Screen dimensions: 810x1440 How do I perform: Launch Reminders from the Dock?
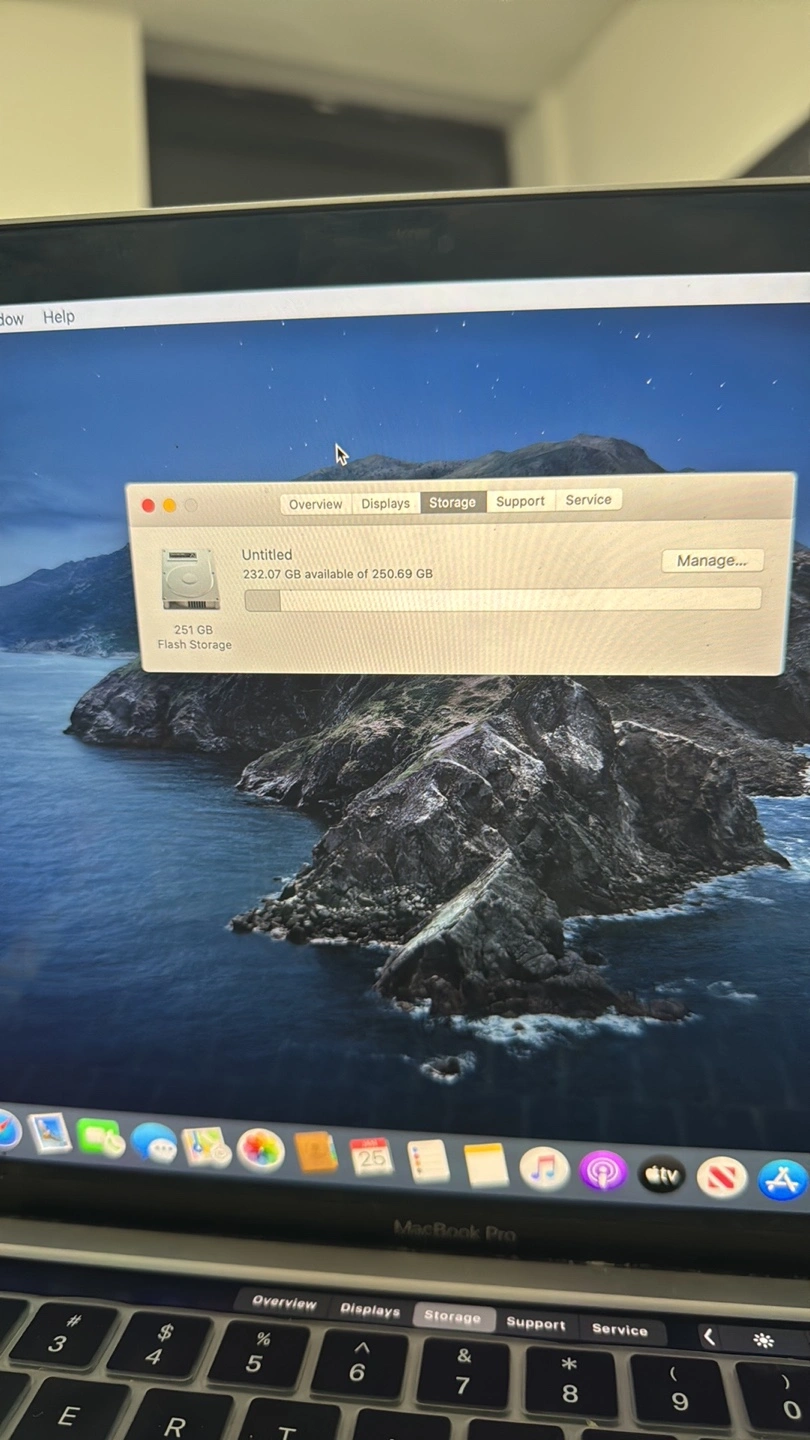pos(428,1161)
